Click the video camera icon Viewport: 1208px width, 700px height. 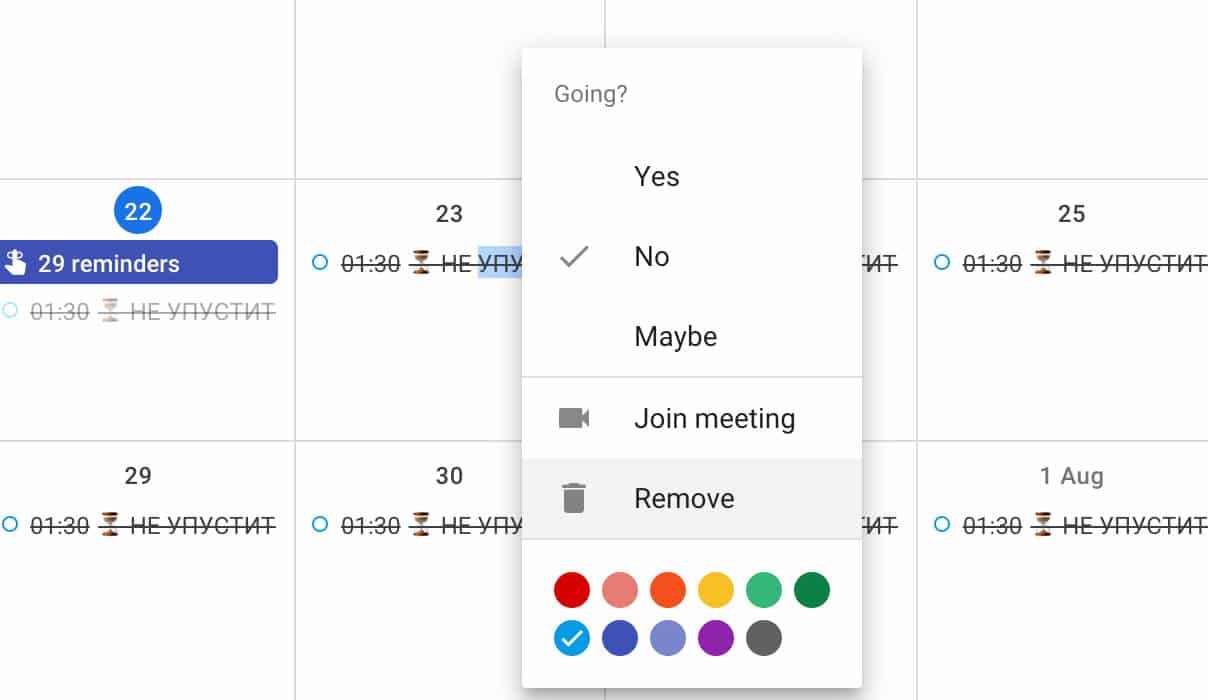pos(573,418)
